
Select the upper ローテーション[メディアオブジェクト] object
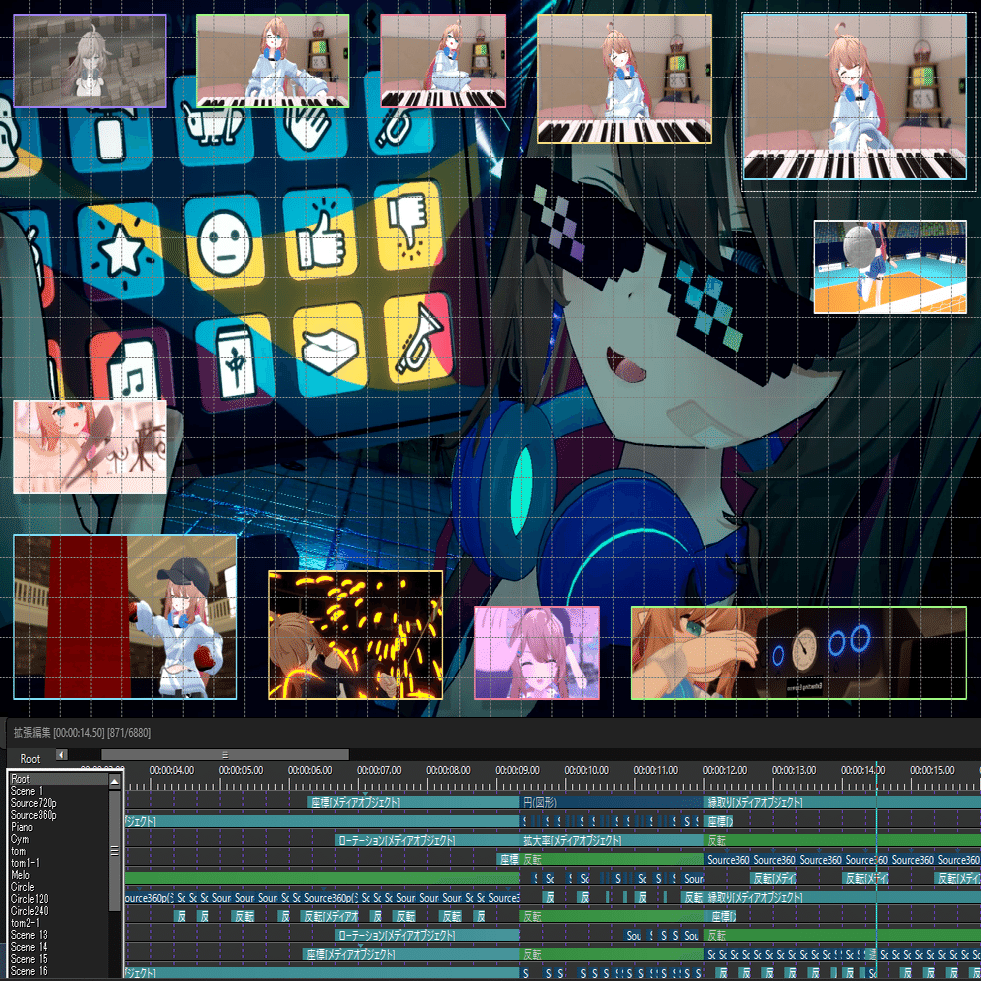pyautogui.click(x=427, y=840)
